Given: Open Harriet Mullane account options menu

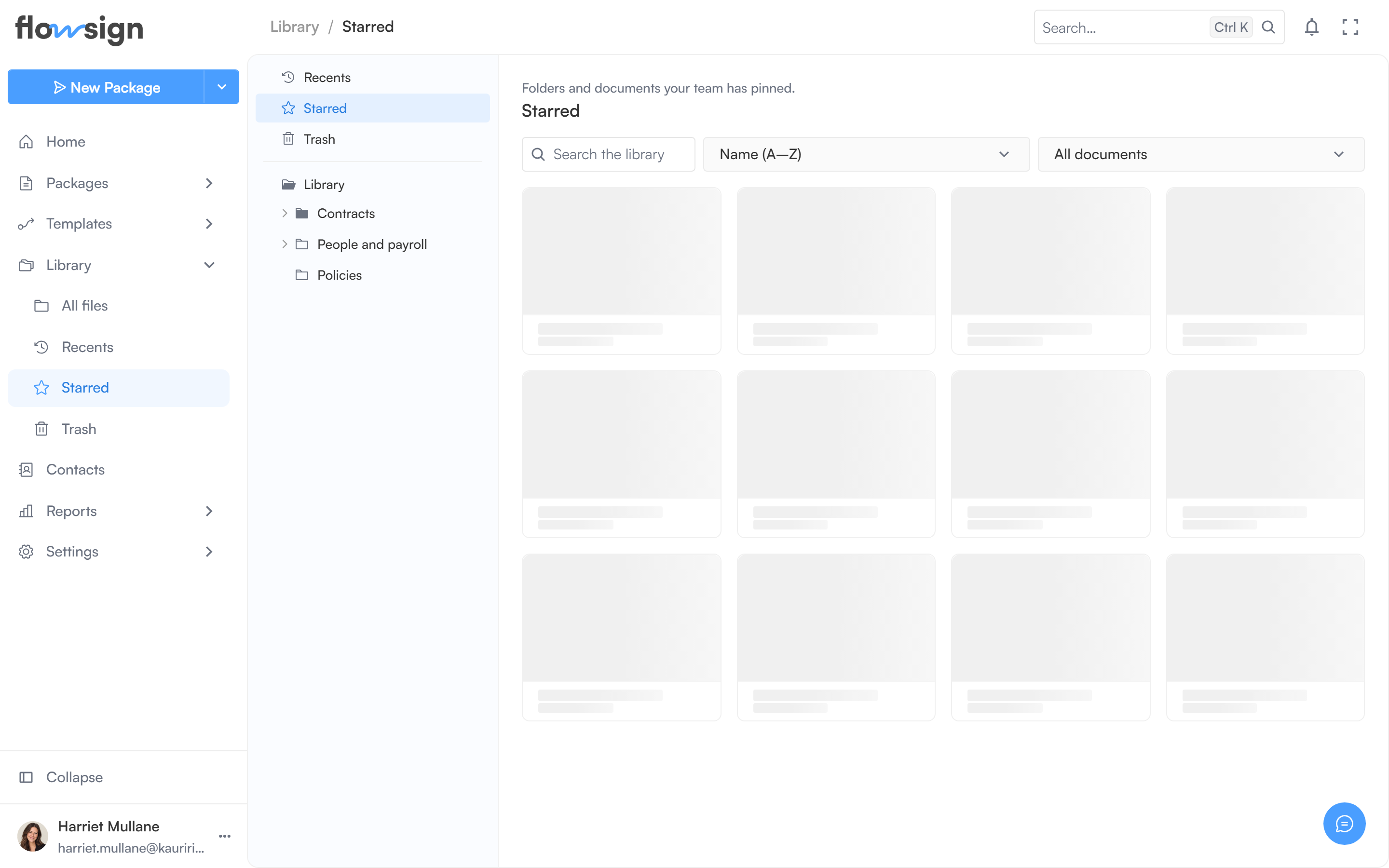Looking at the screenshot, I should (x=225, y=836).
